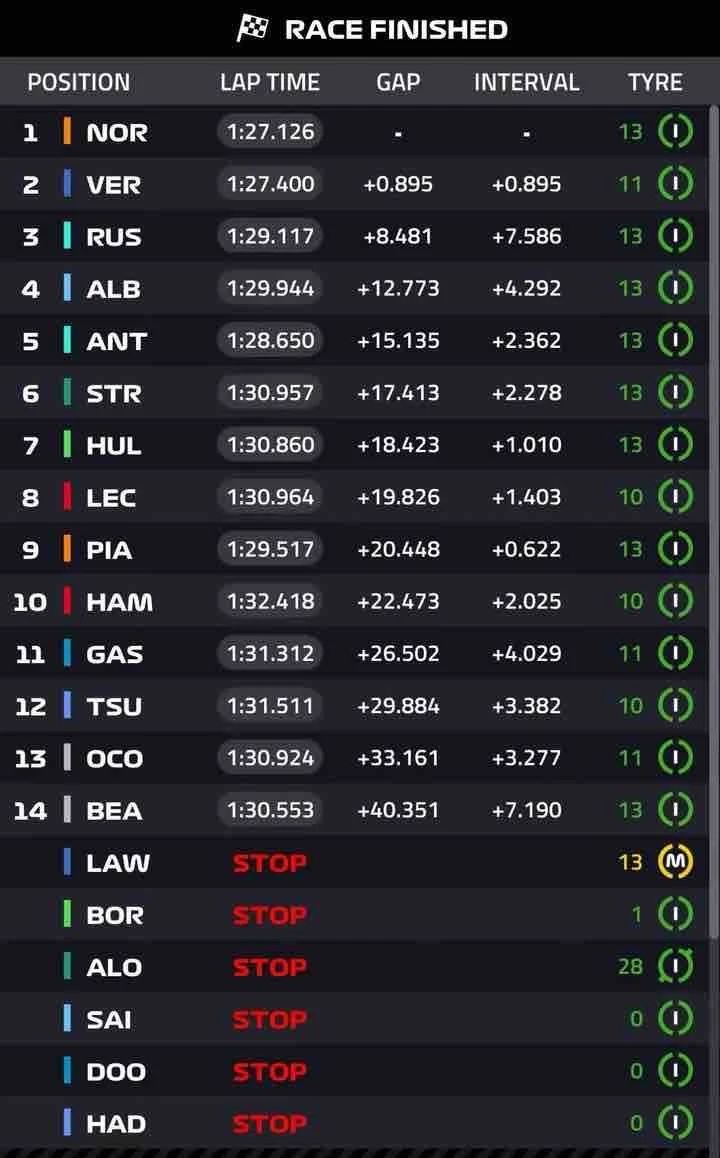Screen dimensions: 720x1158
Task: Select the GAP column header
Action: tap(398, 82)
